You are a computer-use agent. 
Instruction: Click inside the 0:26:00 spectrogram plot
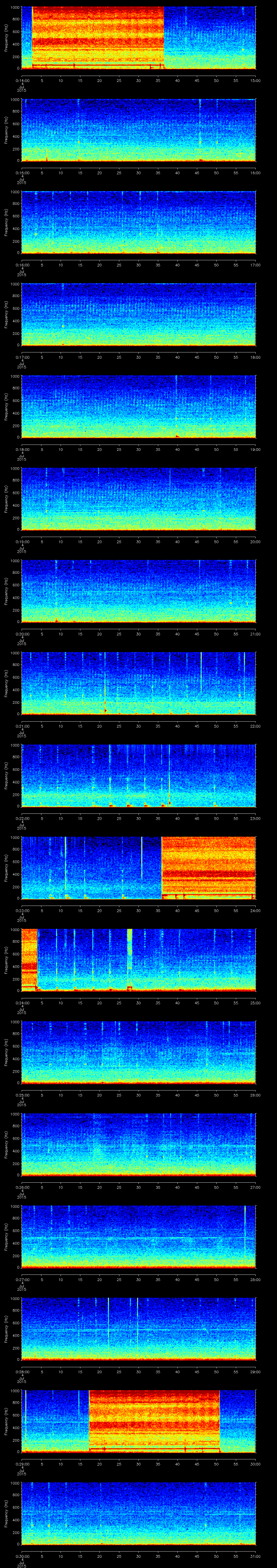tap(139, 1144)
